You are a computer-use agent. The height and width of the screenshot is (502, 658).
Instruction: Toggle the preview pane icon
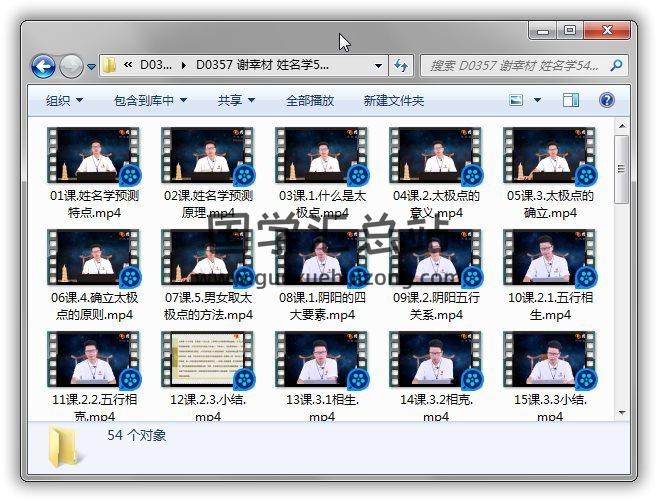tap(571, 101)
